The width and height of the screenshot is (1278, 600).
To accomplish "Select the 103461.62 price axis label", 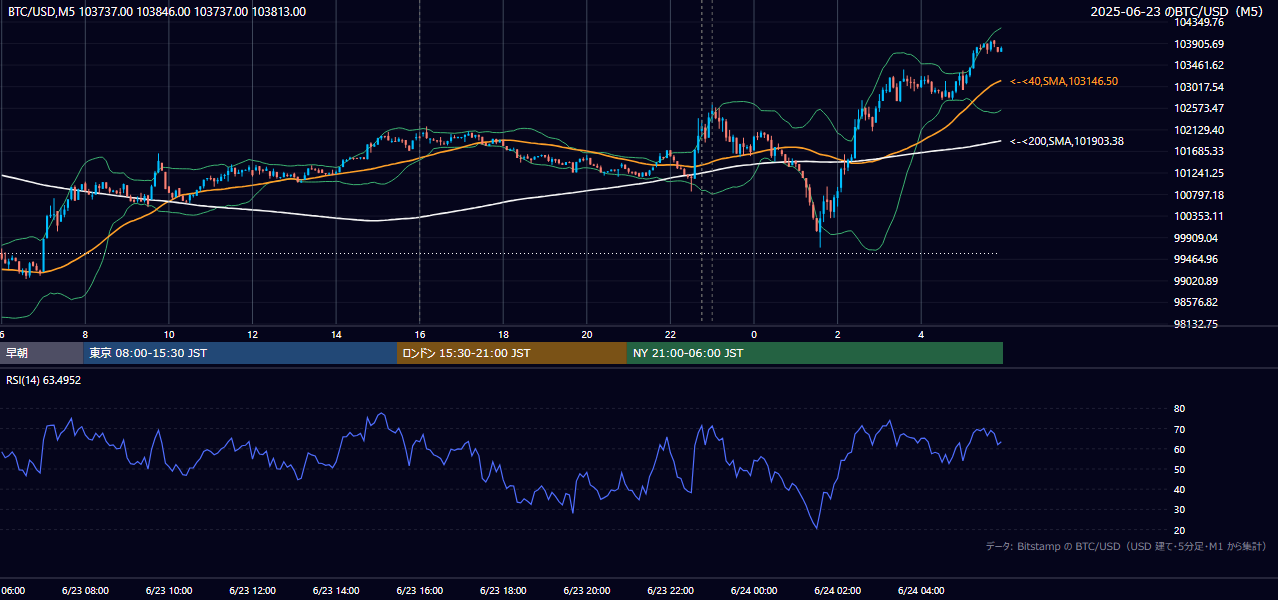I will (x=1201, y=65).
